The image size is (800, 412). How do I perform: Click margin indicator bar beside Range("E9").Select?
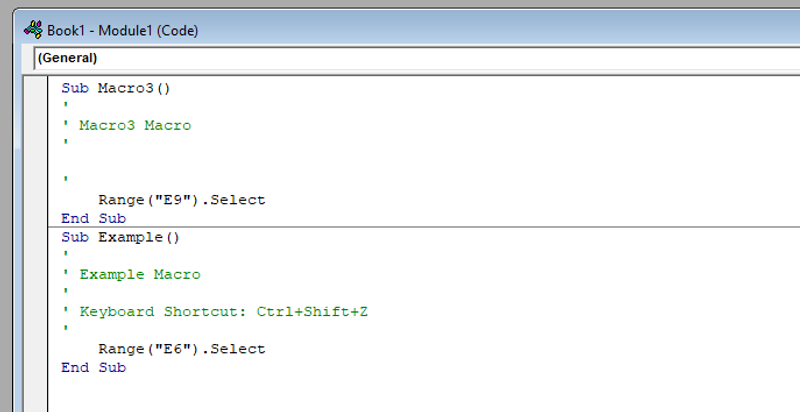[x=36, y=200]
